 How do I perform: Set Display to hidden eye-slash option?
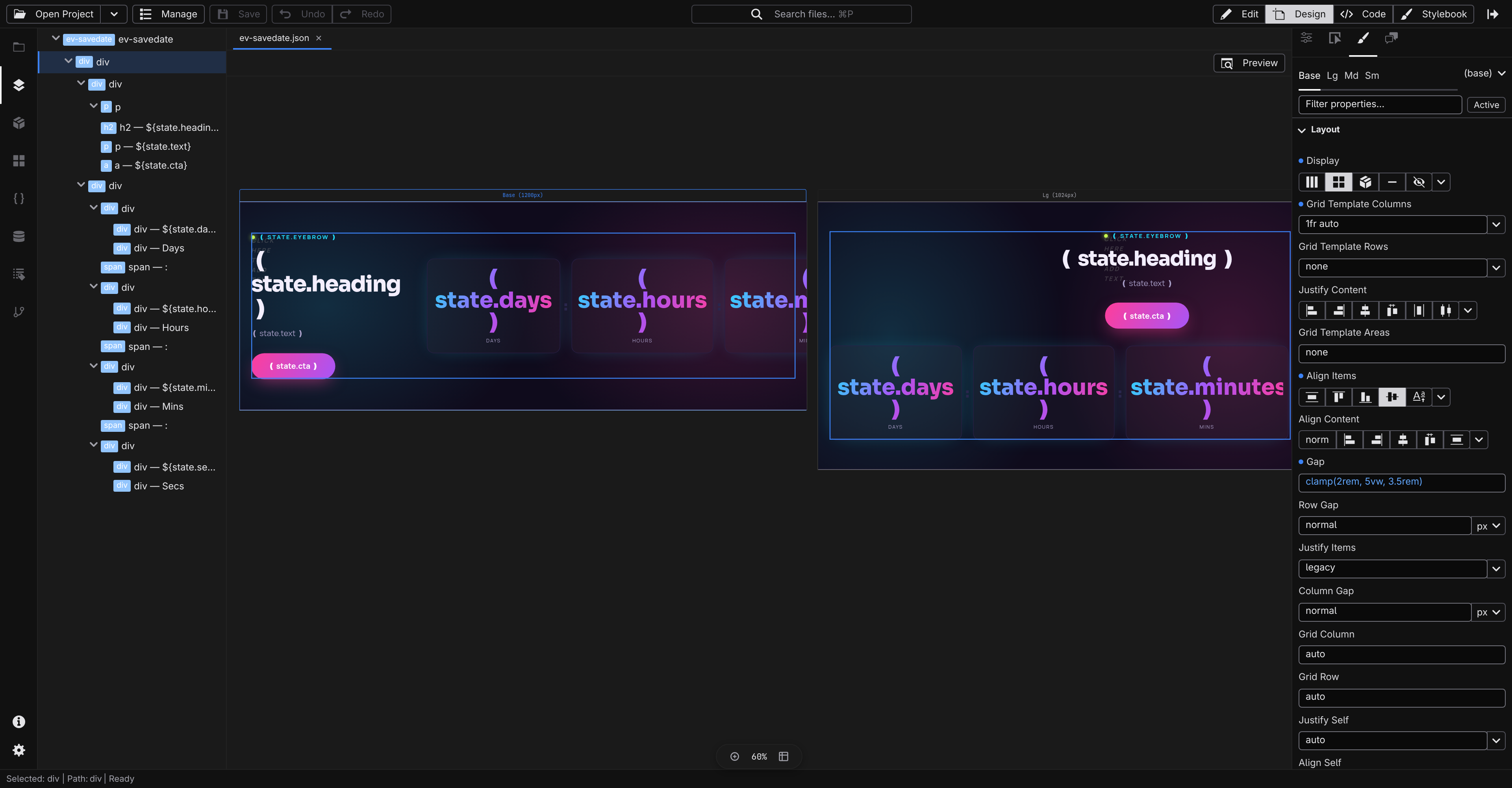point(1419,182)
